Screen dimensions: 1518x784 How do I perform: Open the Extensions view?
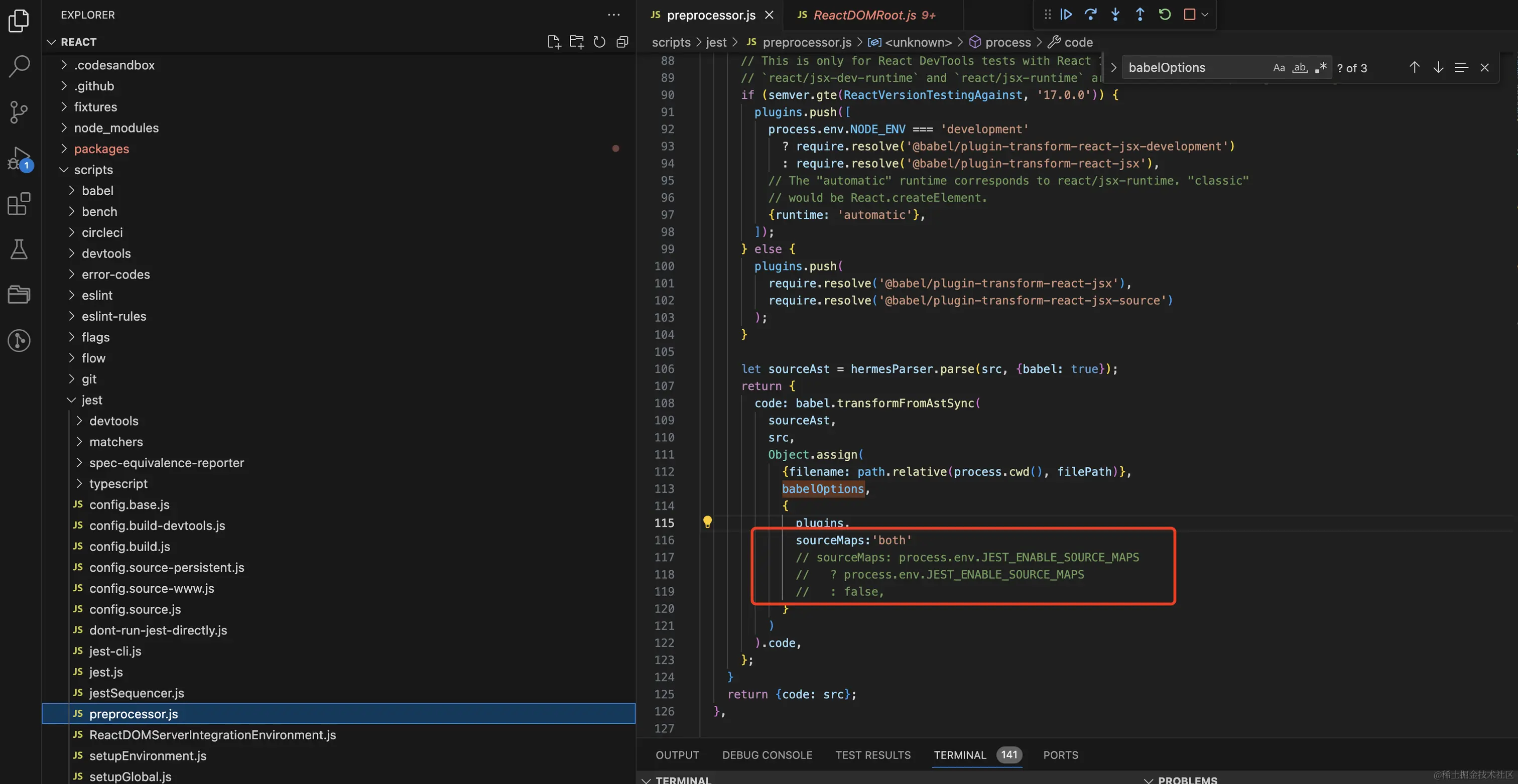(x=19, y=204)
